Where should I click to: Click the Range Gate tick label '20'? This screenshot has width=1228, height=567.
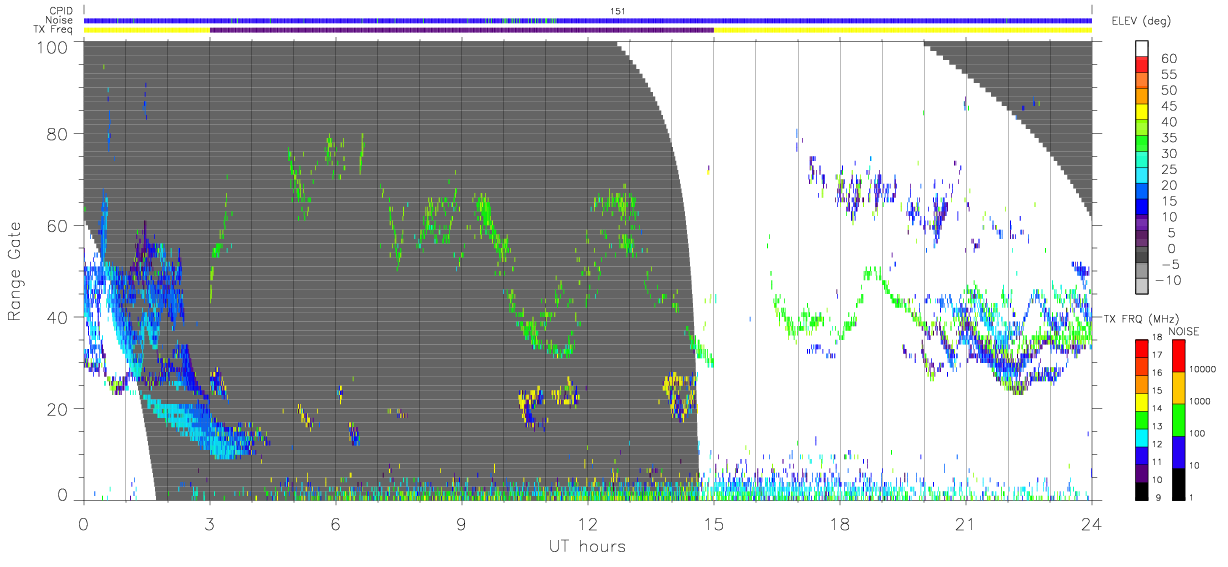point(58,409)
